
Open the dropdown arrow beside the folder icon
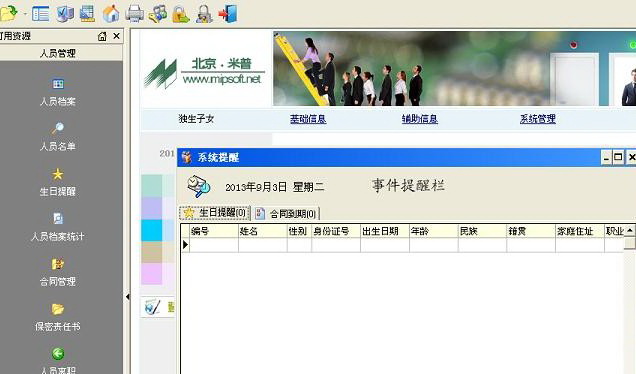(x=25, y=14)
